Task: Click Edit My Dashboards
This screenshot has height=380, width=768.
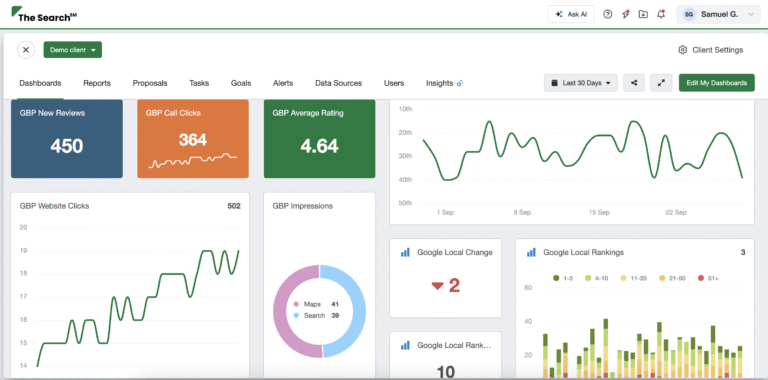Action: [x=717, y=83]
